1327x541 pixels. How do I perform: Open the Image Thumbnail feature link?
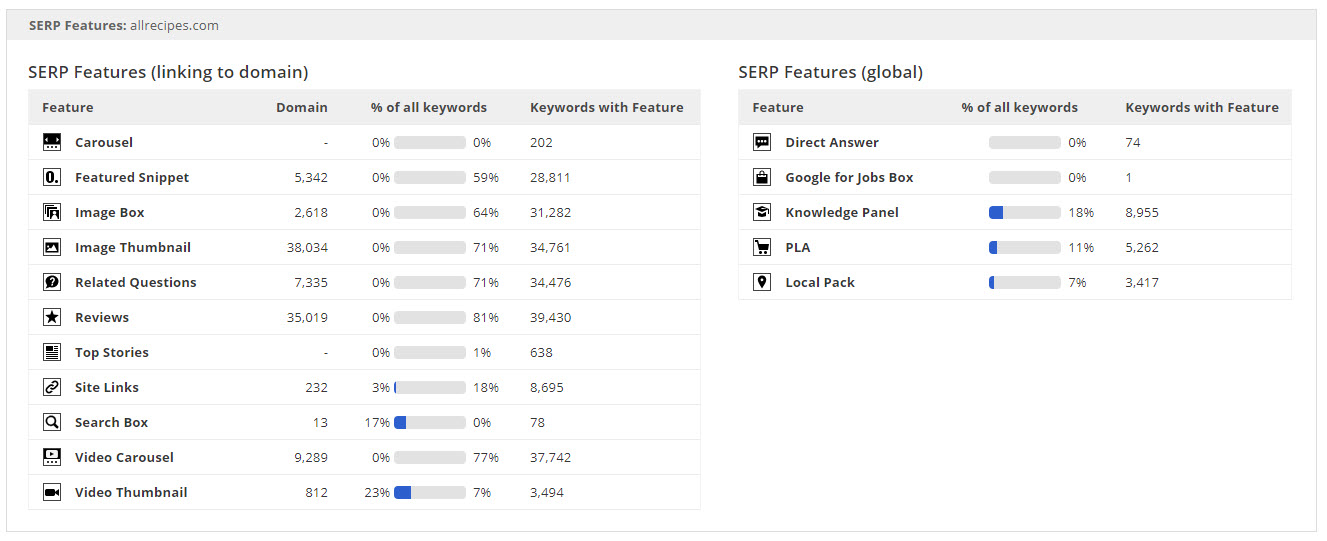[x=132, y=247]
